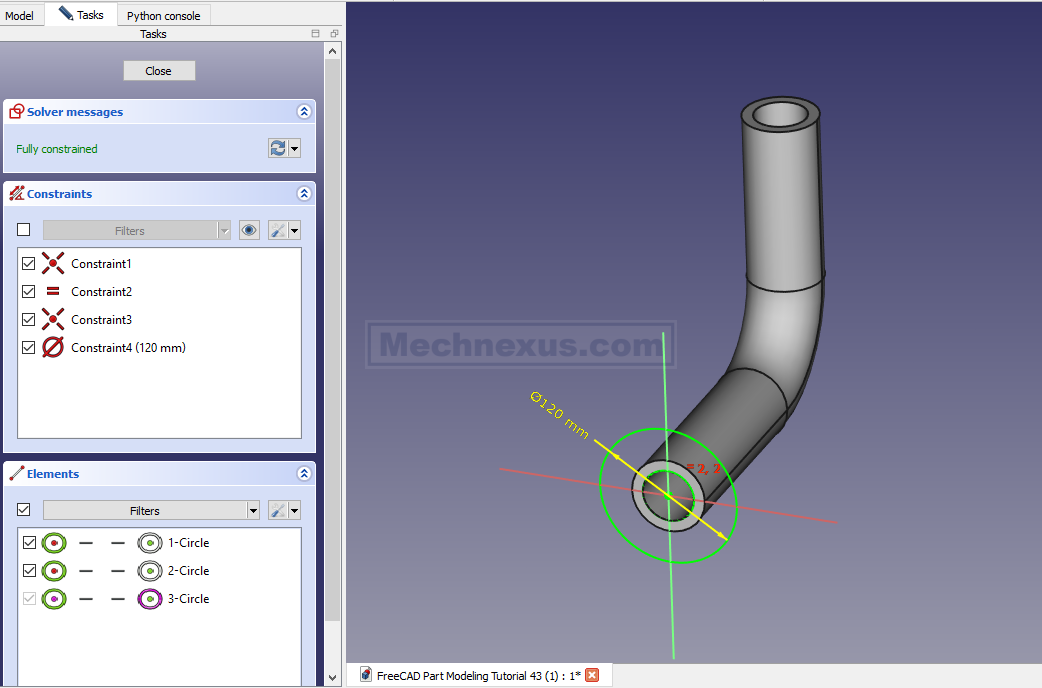
Task: Select Constraint3 in the list
Action: [x=102, y=320]
